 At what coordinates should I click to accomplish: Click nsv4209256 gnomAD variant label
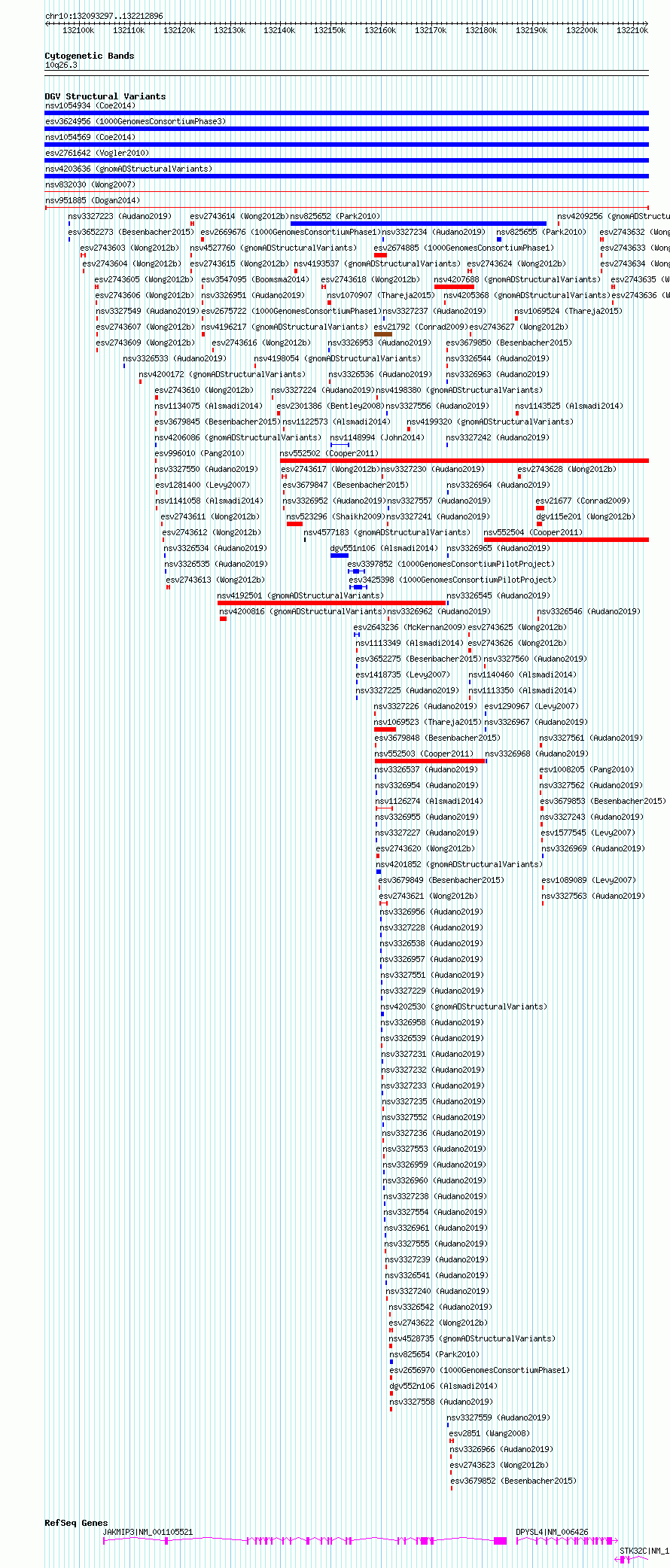click(614, 216)
